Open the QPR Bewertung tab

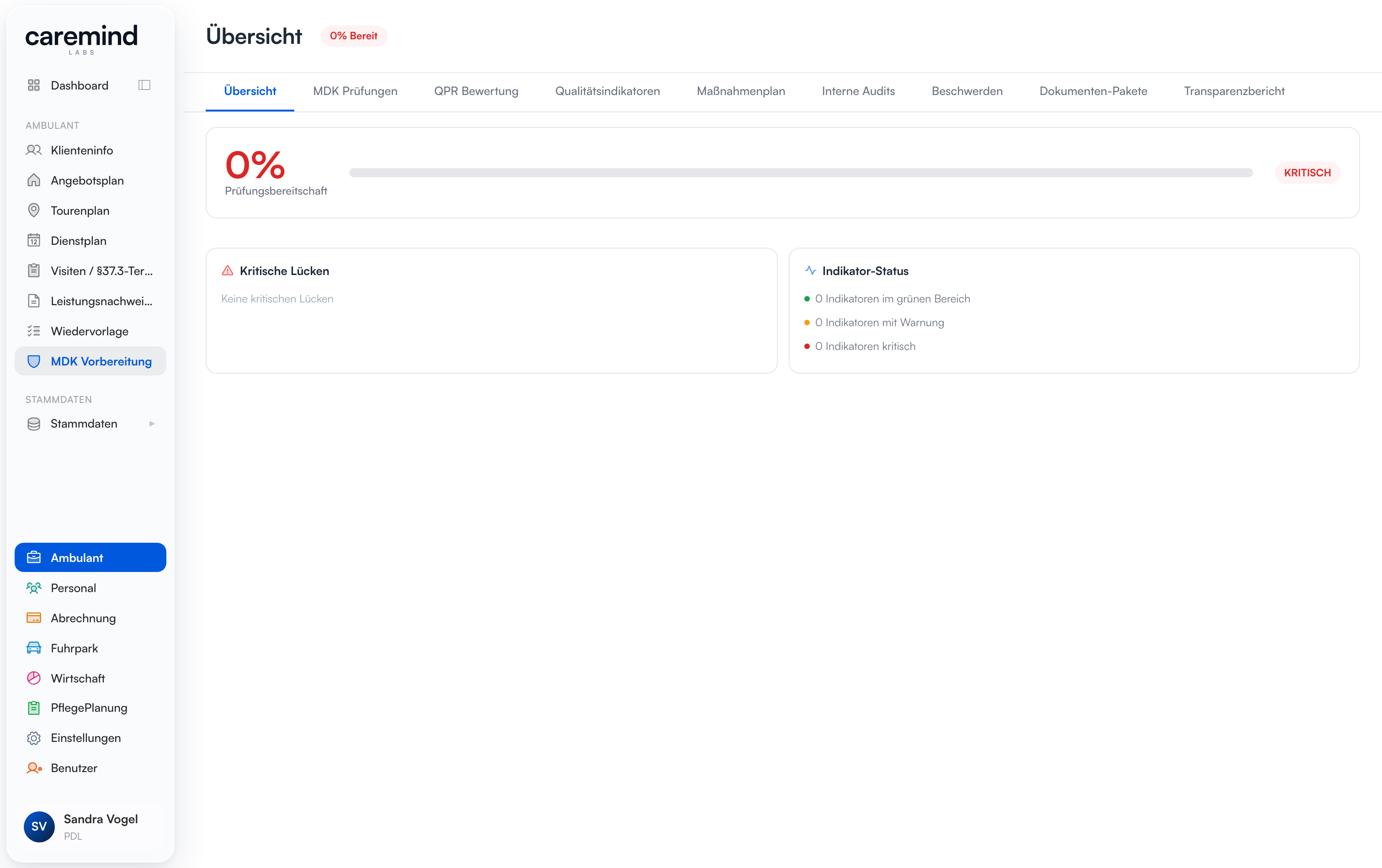click(x=476, y=91)
